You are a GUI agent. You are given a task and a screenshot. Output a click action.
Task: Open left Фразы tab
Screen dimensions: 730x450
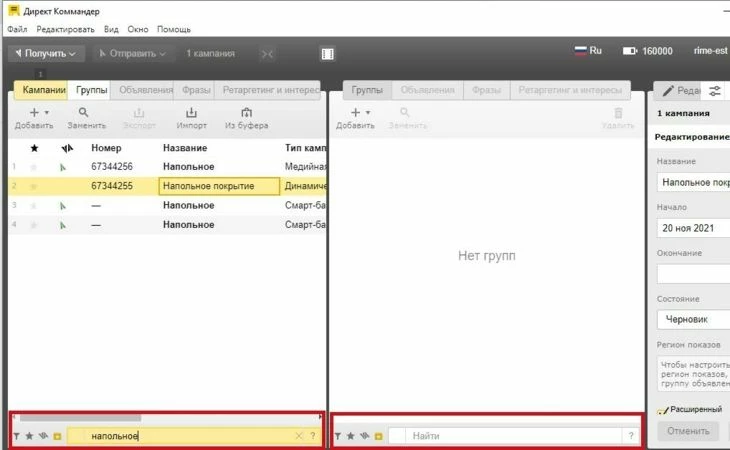(x=196, y=90)
